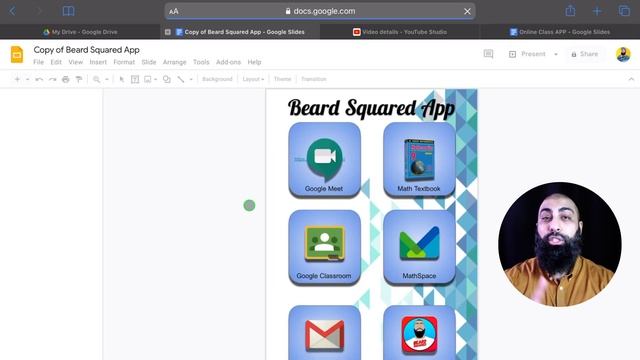Click the docs.google.com address field
Image resolution: width=640 pixels, height=360 pixels.
click(320, 11)
